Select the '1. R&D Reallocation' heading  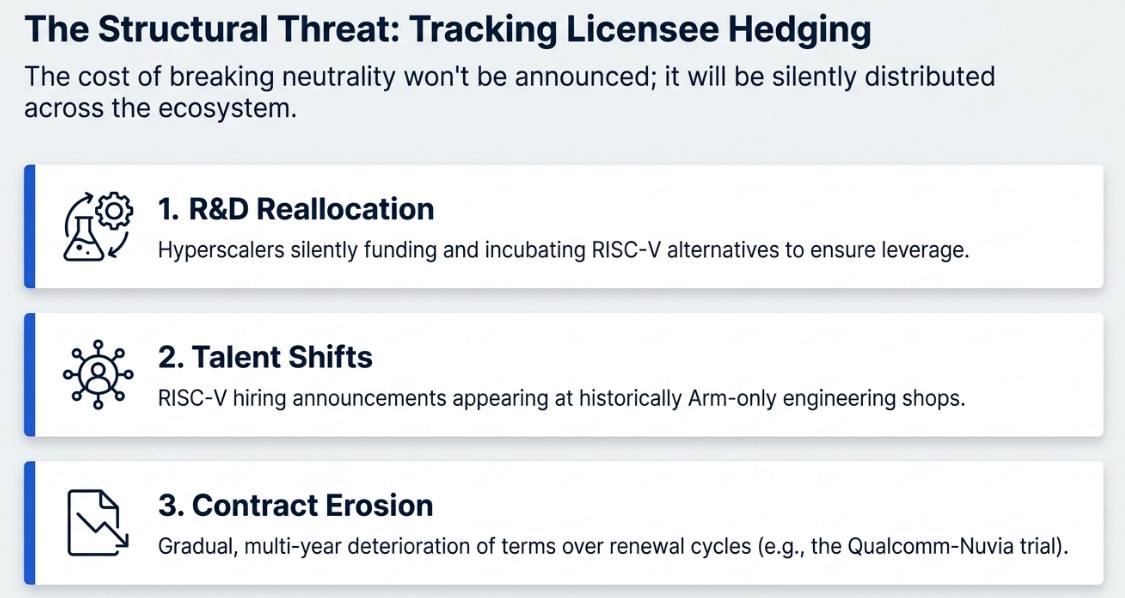point(296,209)
